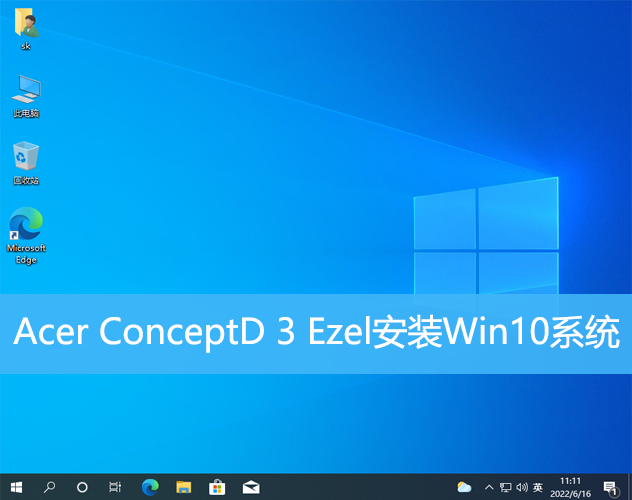Launch Microsoft Edge from the taskbar
Image resolution: width=632 pixels, height=500 pixels.
(x=150, y=487)
